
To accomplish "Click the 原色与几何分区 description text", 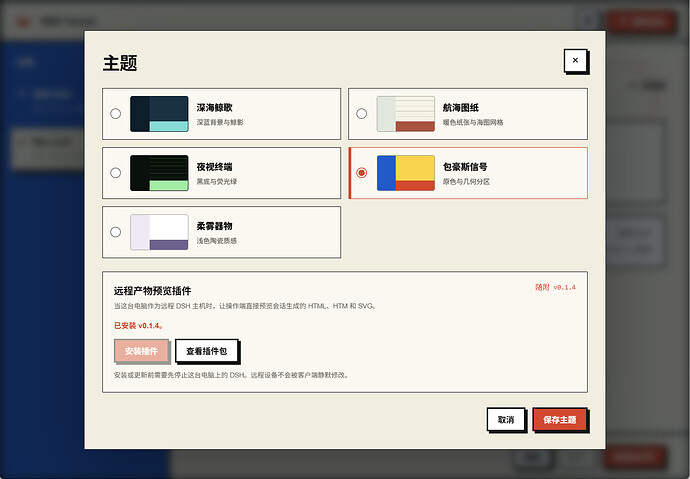I will click(x=466, y=181).
